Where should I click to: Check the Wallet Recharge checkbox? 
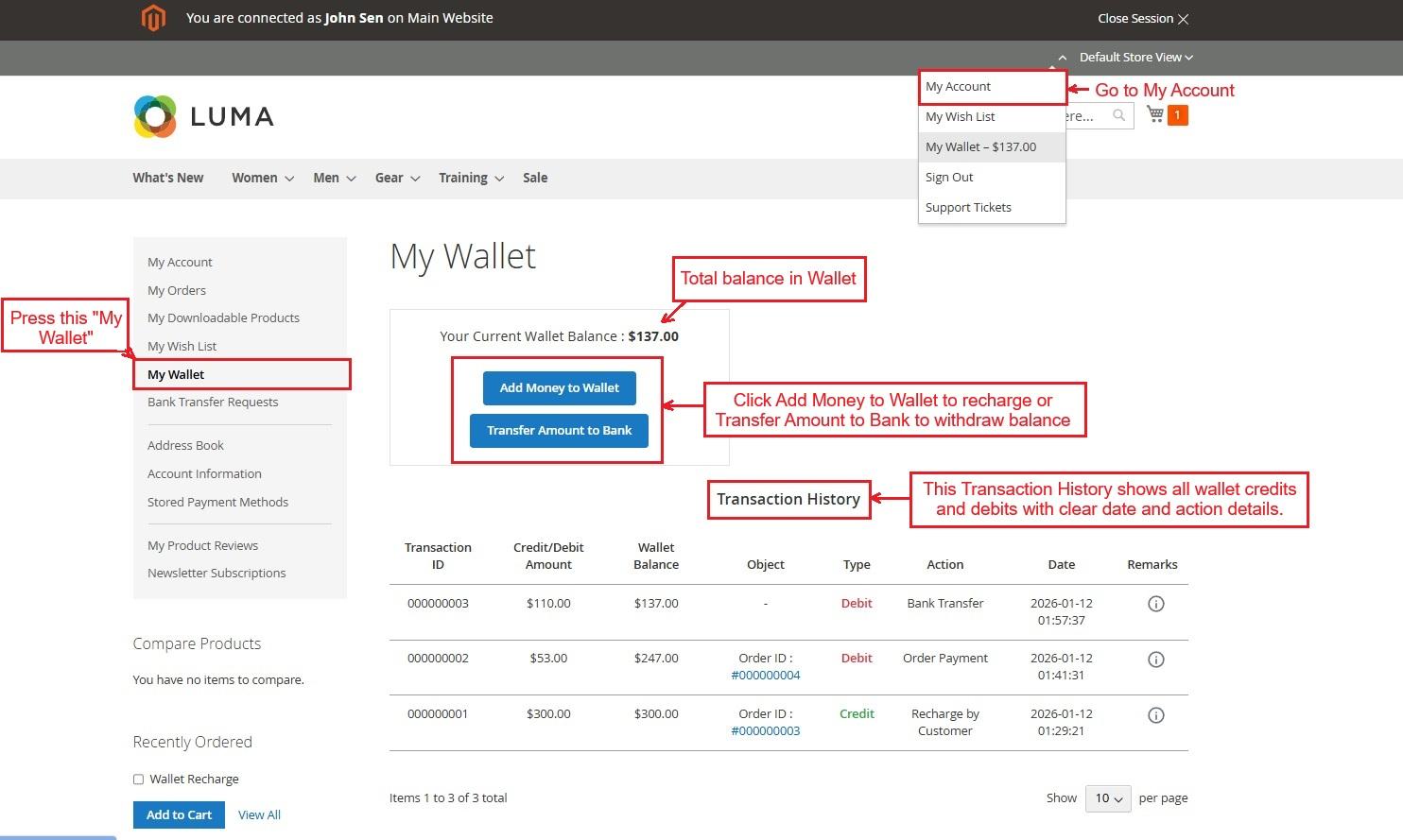point(139,780)
